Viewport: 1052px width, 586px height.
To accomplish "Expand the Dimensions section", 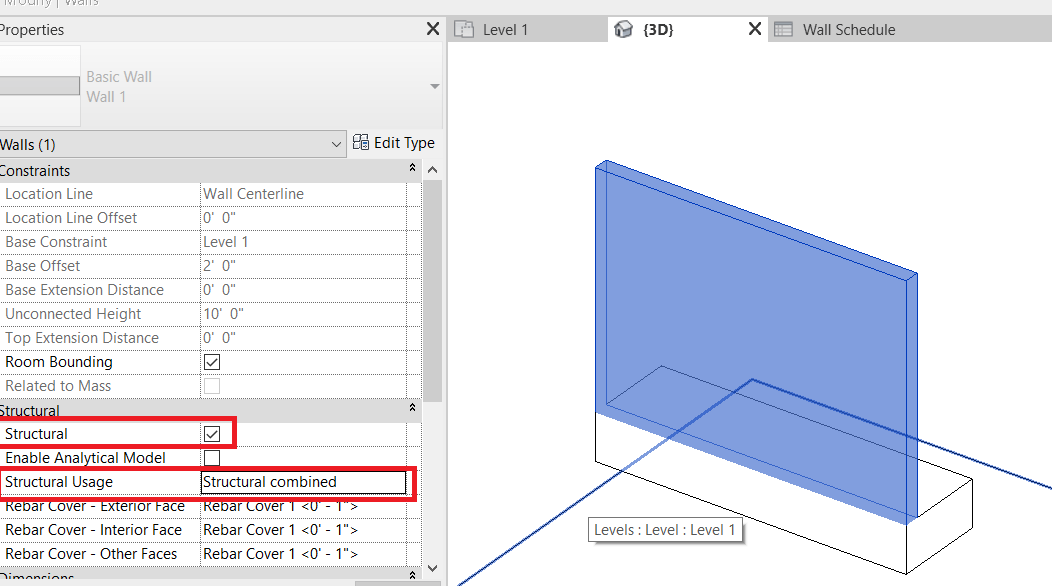I will click(410, 577).
